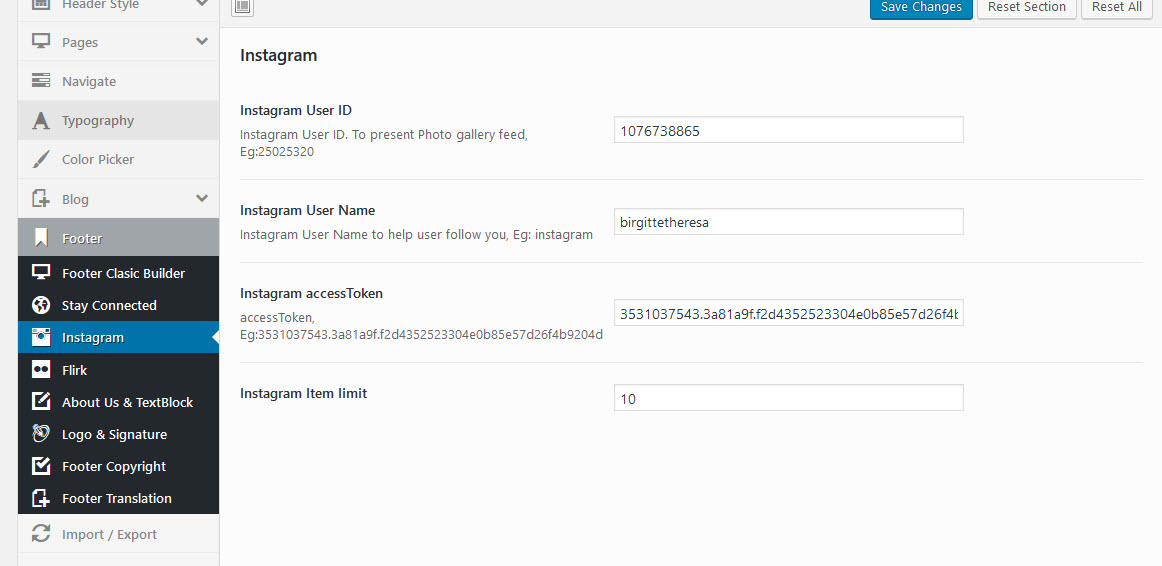This screenshot has width=1162, height=566.
Task: Click the Footer Translation page icon
Action: click(41, 498)
